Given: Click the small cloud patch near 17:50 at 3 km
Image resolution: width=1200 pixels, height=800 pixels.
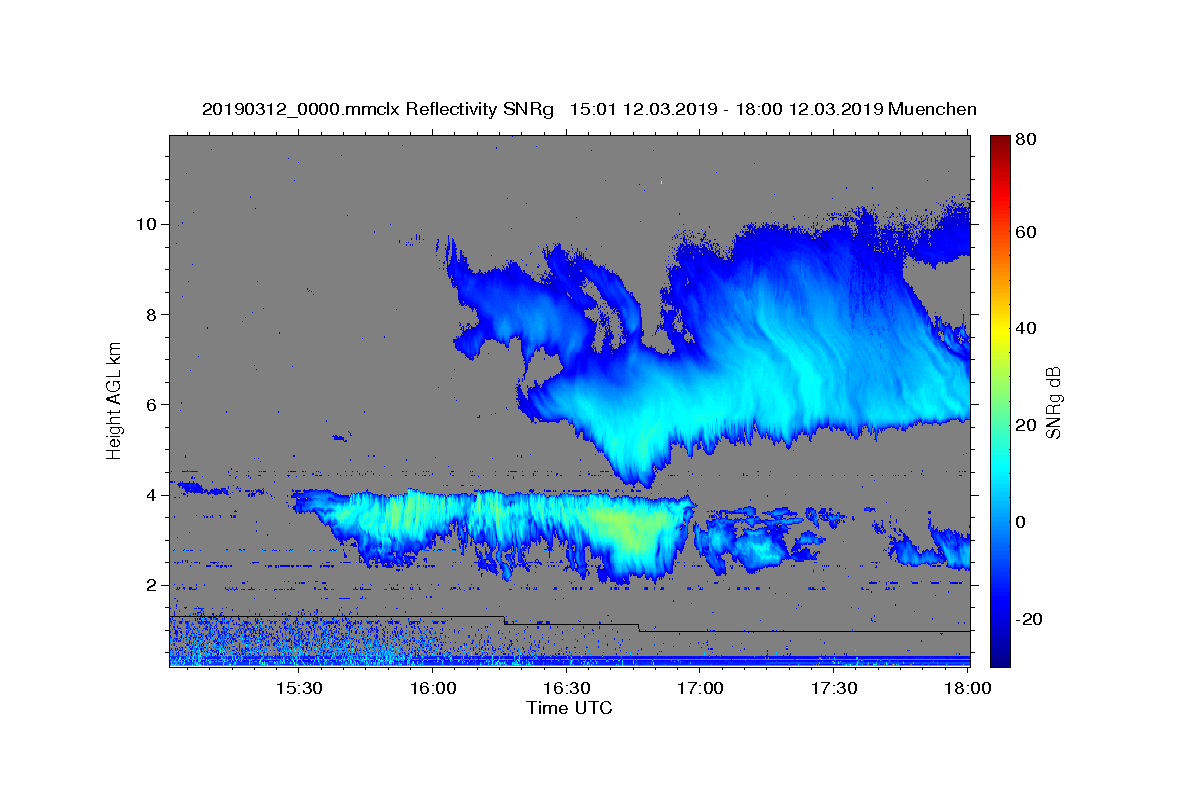Looking at the screenshot, I should tap(930, 548).
